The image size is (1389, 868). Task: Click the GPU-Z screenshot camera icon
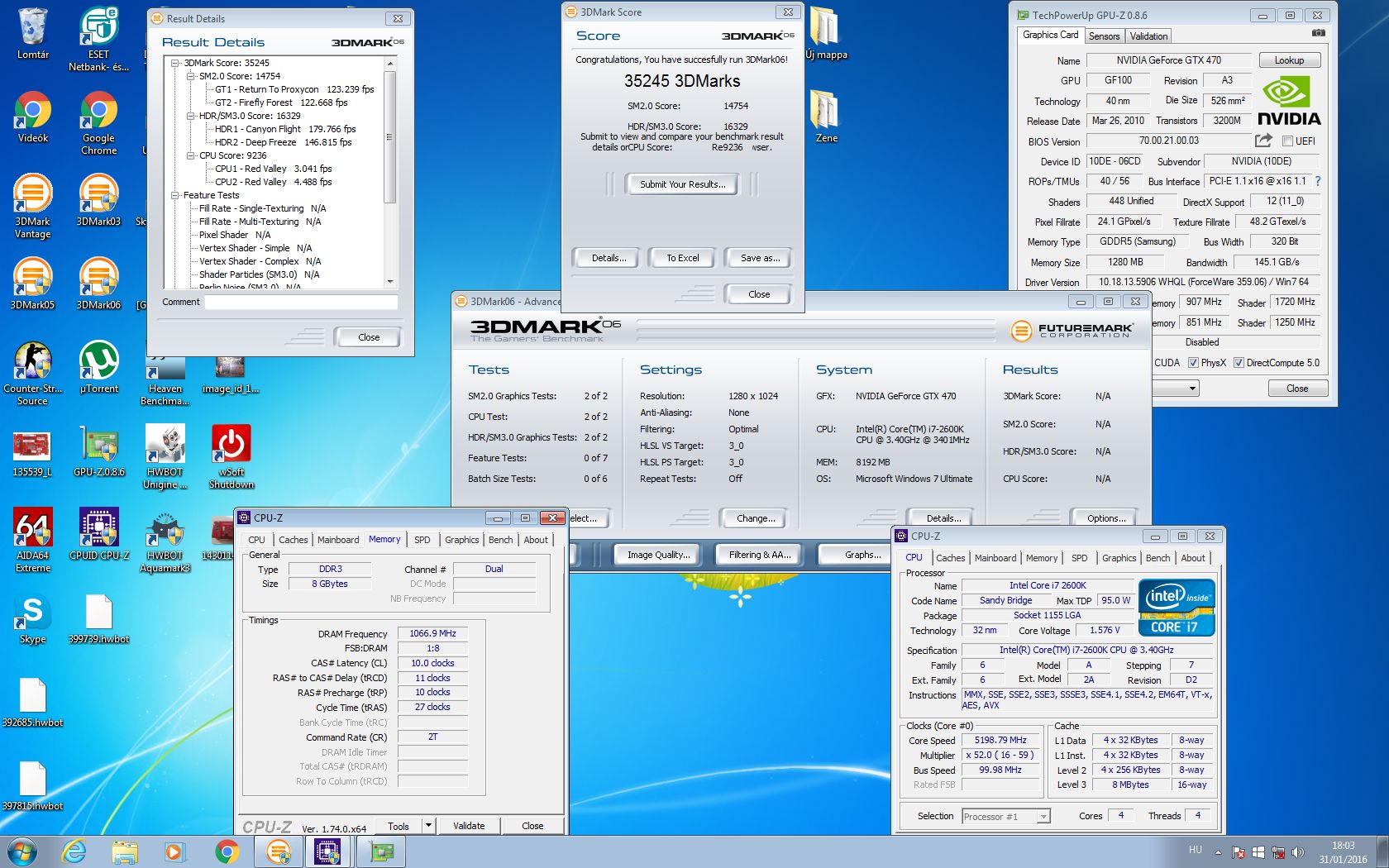[x=1319, y=34]
